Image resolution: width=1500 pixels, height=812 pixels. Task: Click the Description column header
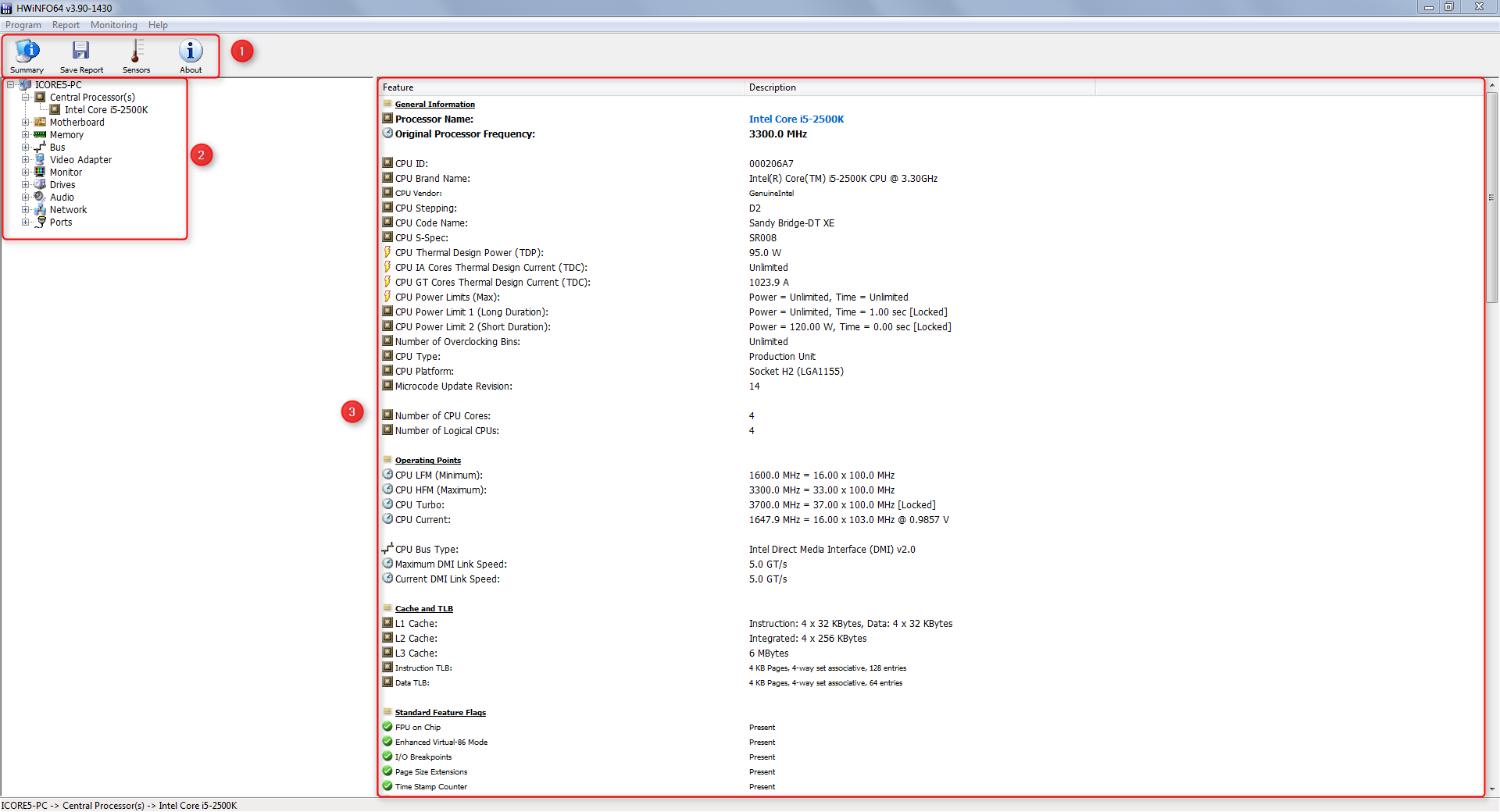coord(772,87)
